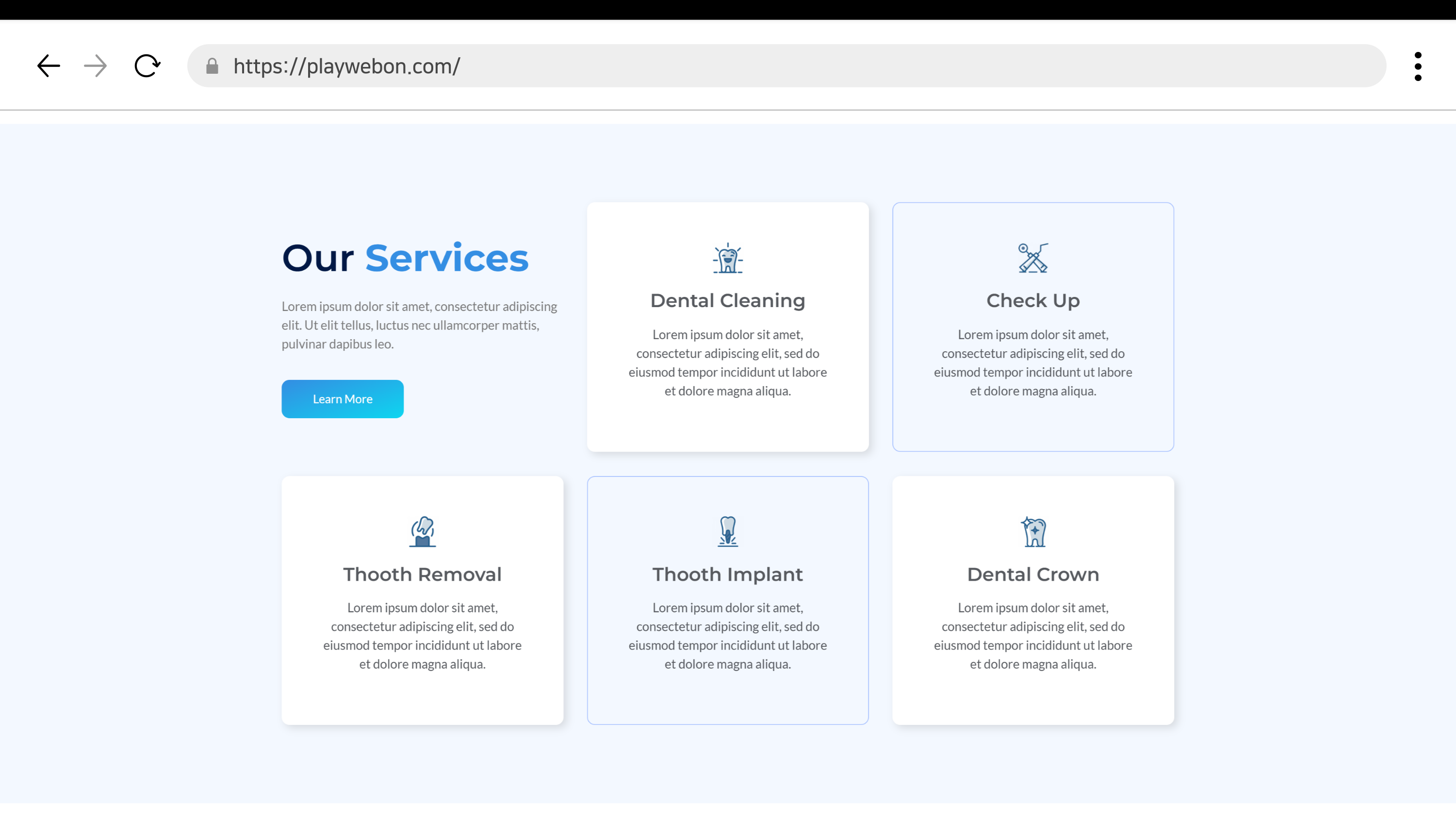This screenshot has height=819, width=1456.
Task: Click the browser back arrow
Action: (49, 66)
